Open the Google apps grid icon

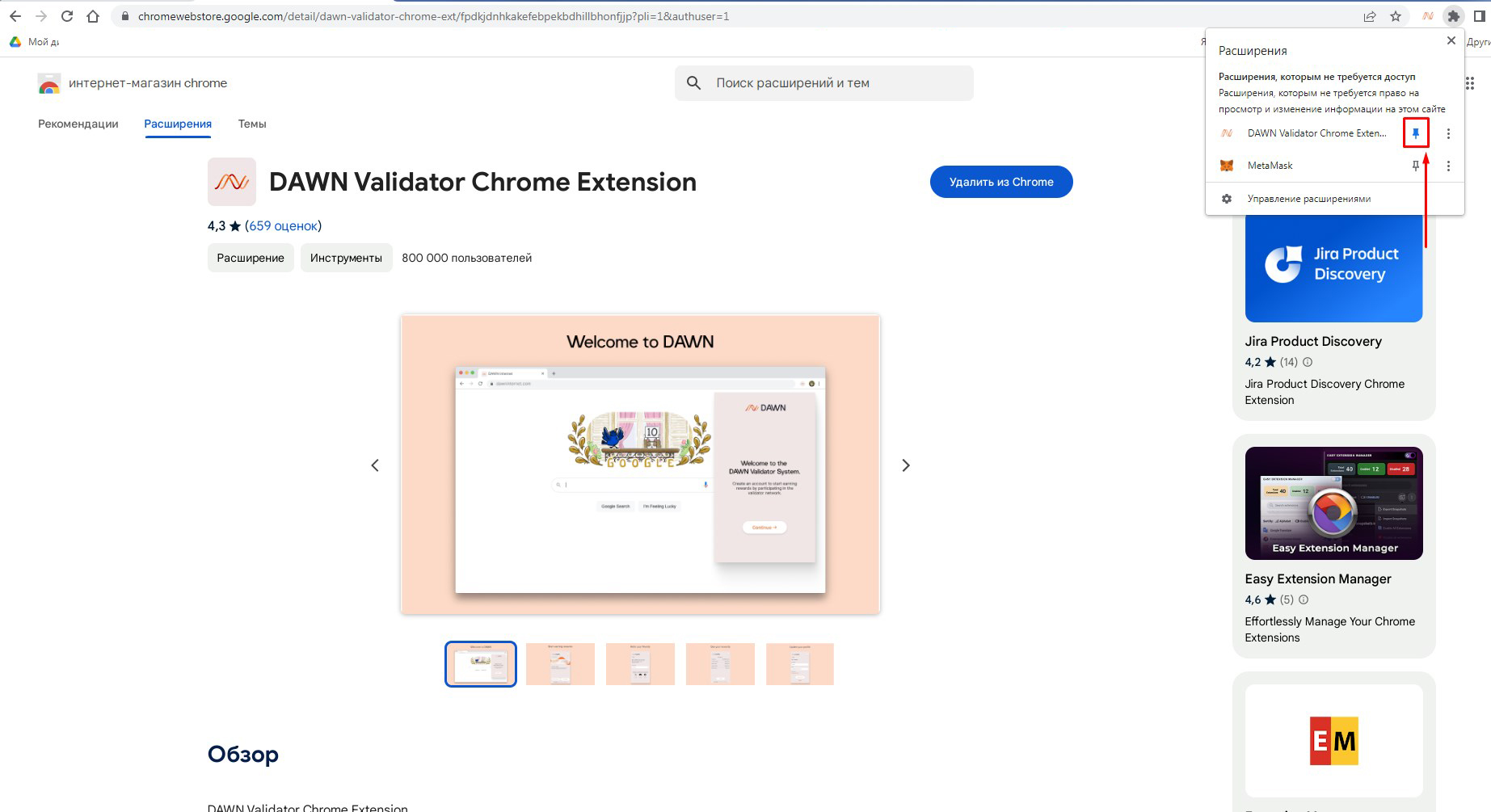pos(1470,83)
